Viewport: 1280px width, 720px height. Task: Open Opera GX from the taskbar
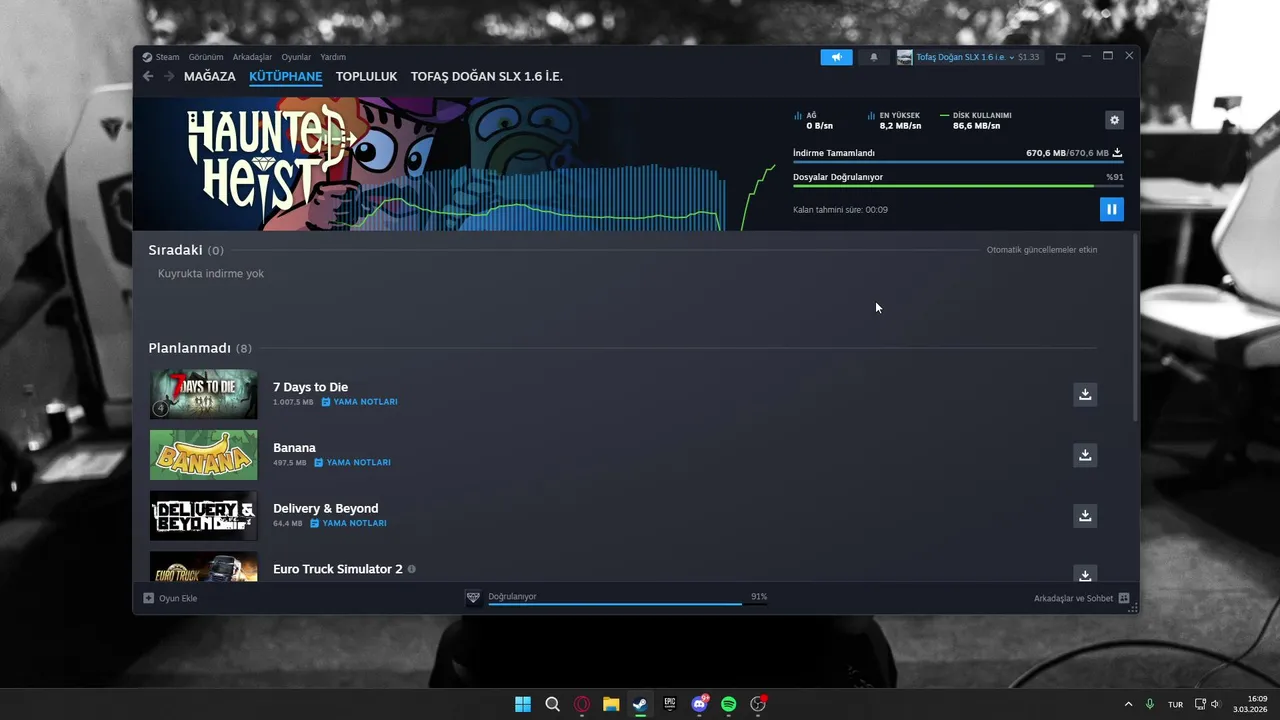pos(582,704)
